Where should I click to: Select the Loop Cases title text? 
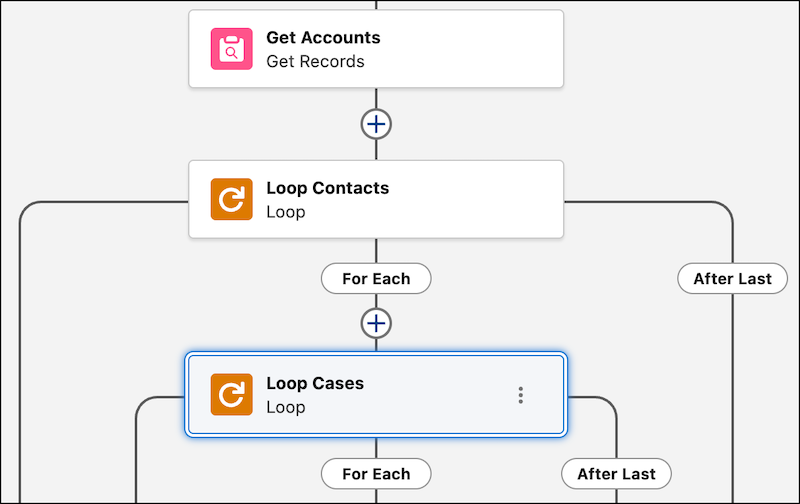coord(315,383)
